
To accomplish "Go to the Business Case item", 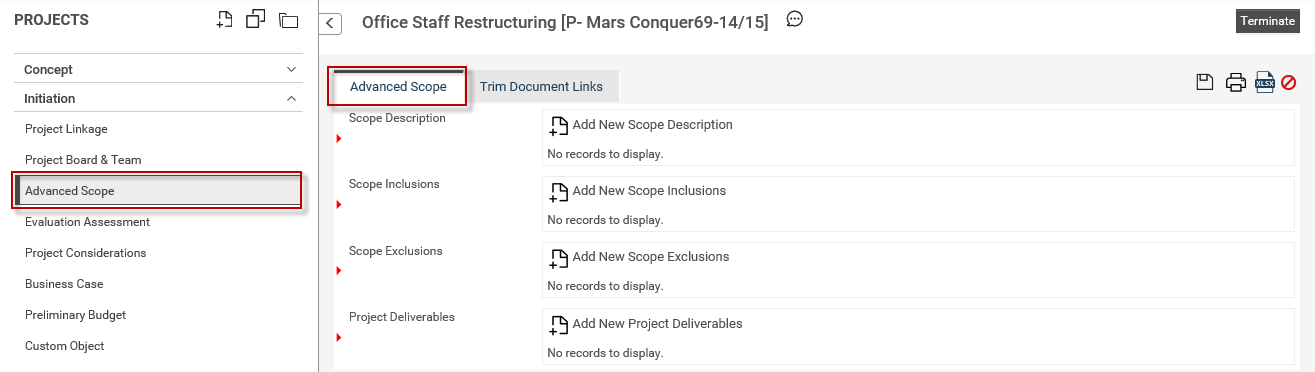I will pos(64,284).
